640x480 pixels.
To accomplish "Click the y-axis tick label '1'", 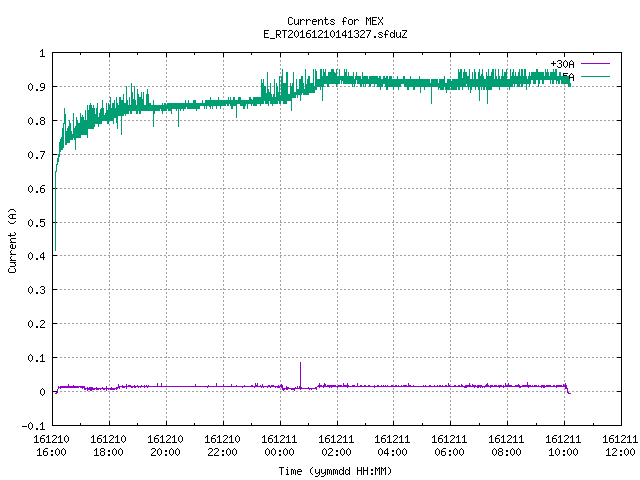I will point(42,53).
